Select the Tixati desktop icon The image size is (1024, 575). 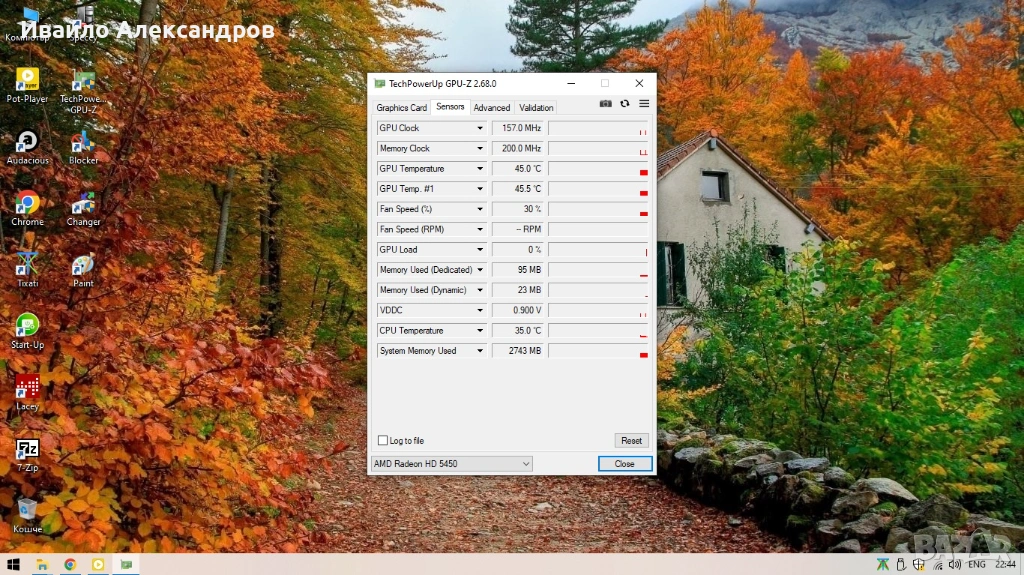(x=27, y=265)
